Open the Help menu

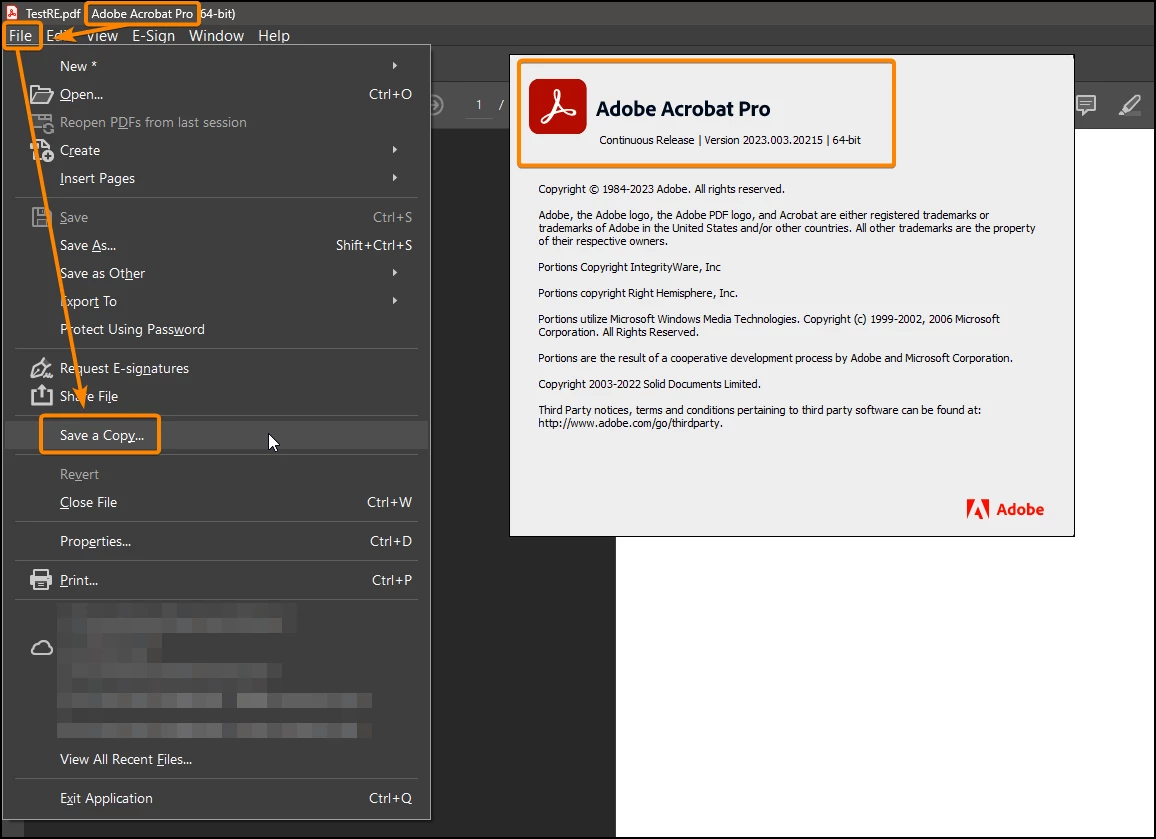click(x=274, y=35)
